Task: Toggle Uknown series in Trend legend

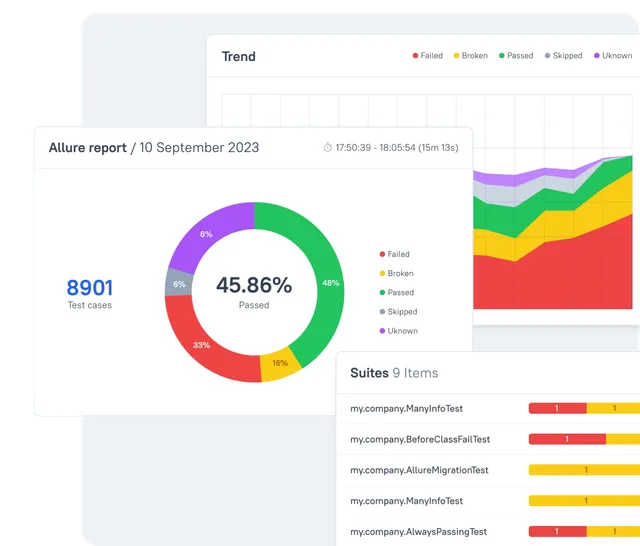Action: click(x=613, y=55)
